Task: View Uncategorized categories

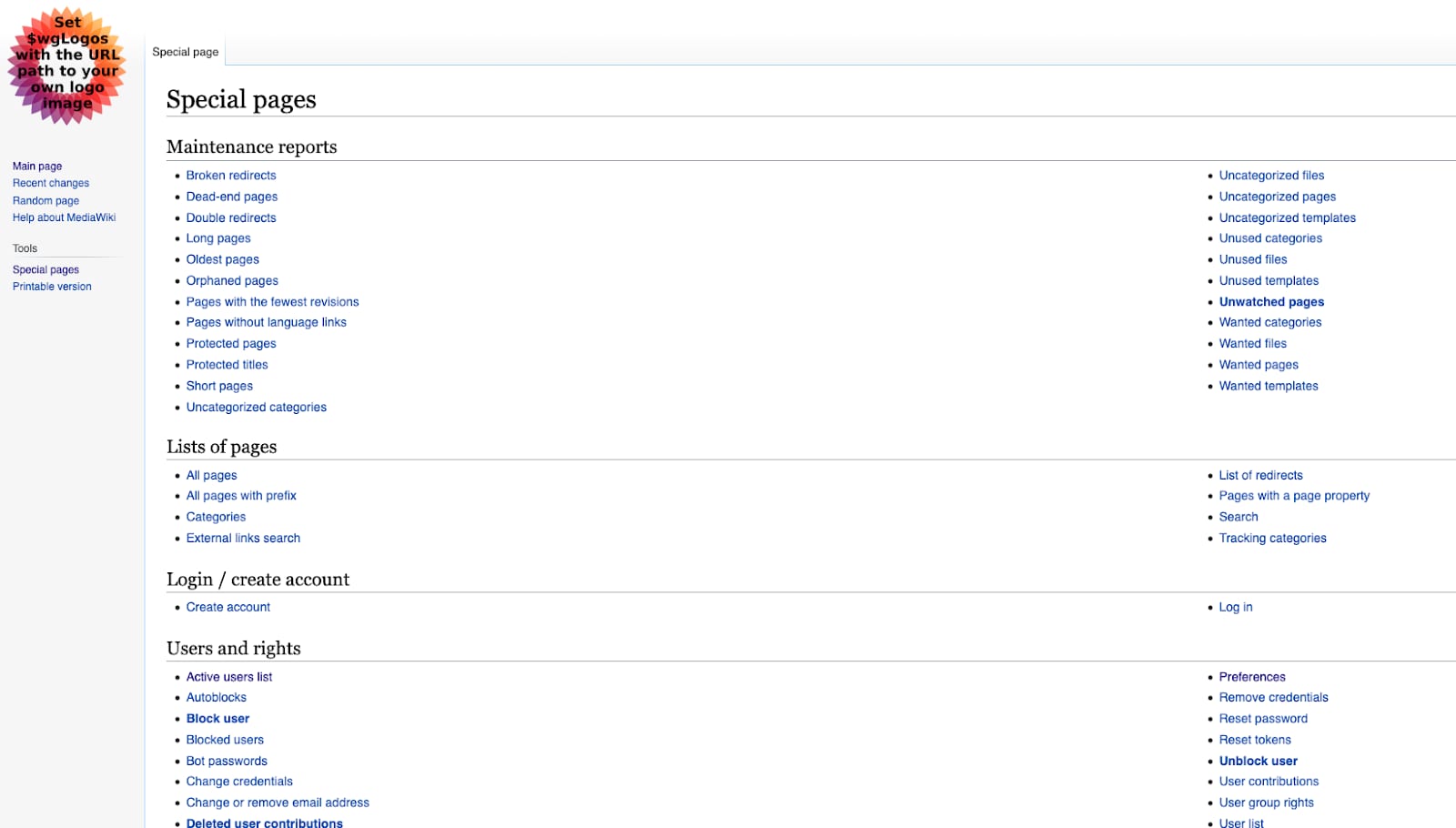Action: point(256,407)
